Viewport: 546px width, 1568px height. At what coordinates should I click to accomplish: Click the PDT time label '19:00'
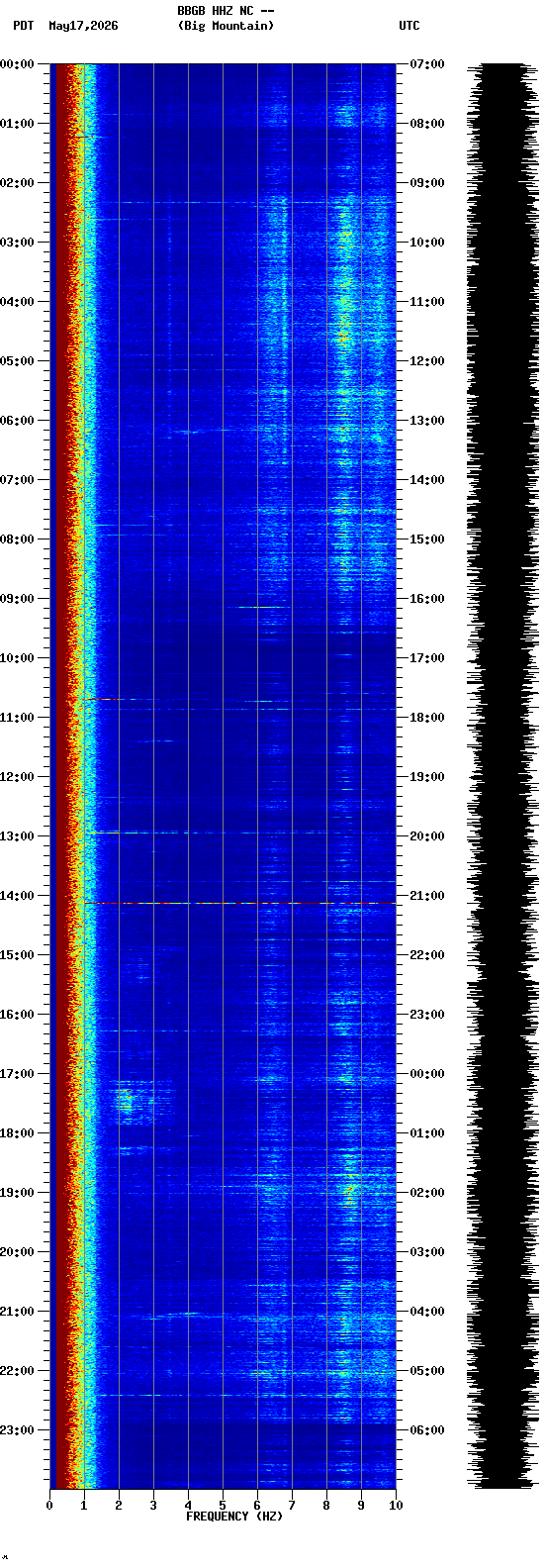(17, 1193)
